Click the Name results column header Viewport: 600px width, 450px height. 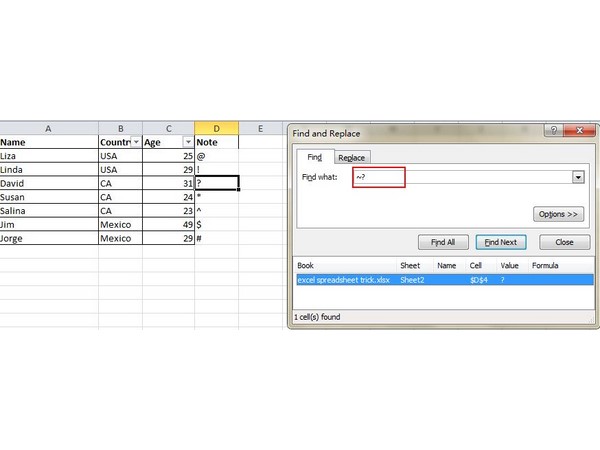[449, 266]
